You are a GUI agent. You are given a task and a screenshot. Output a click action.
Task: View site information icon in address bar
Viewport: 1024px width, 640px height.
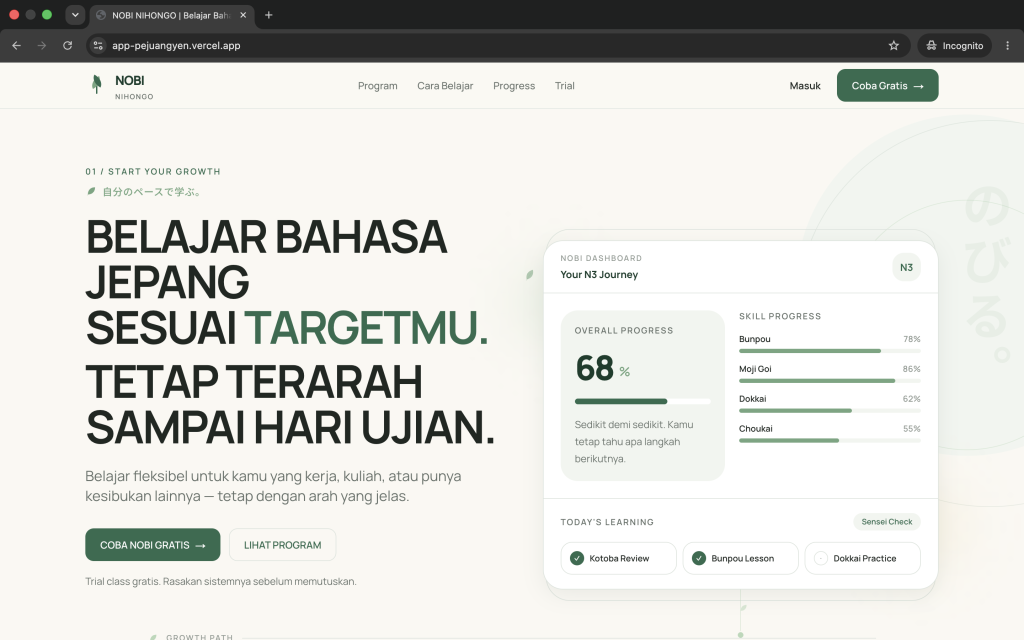[98, 46]
